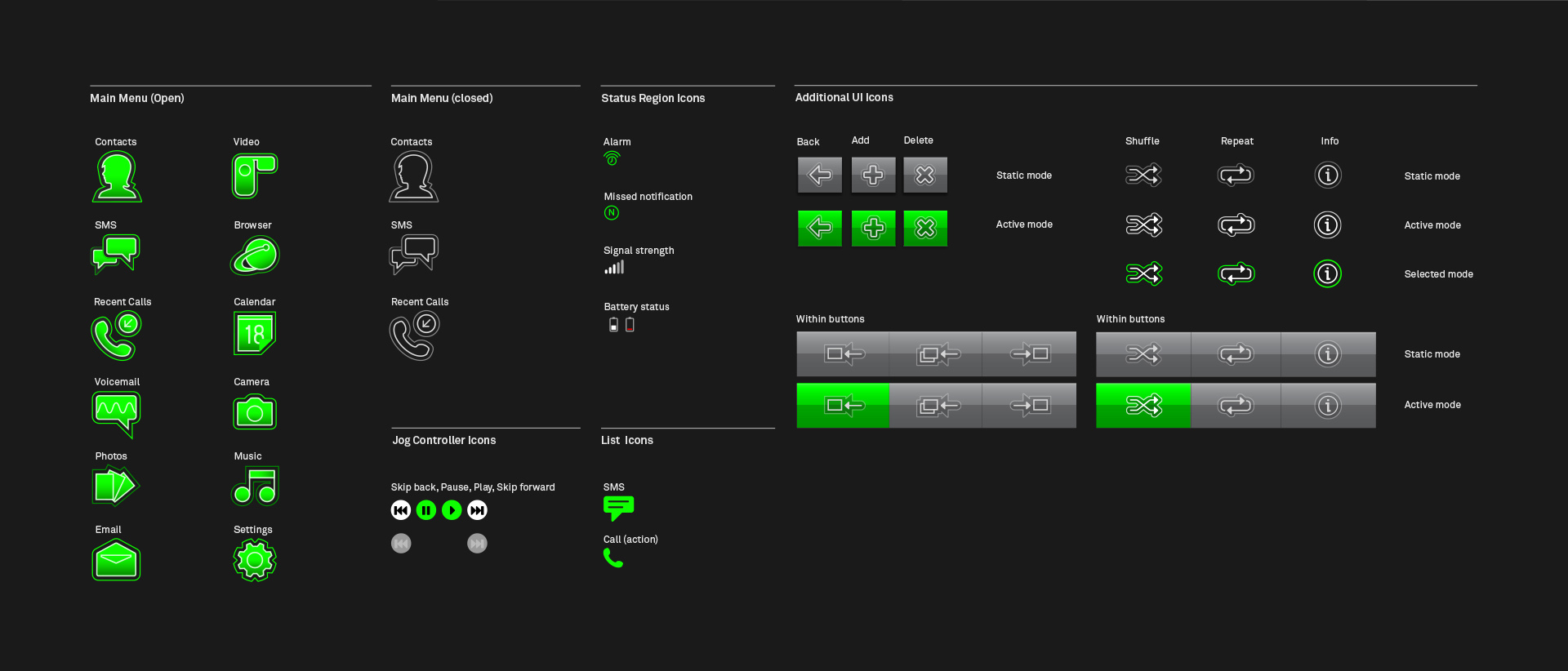The height and width of the screenshot is (671, 1568).
Task: Click the outlined SMS icon in Main Menu (closed)
Action: 414,254
